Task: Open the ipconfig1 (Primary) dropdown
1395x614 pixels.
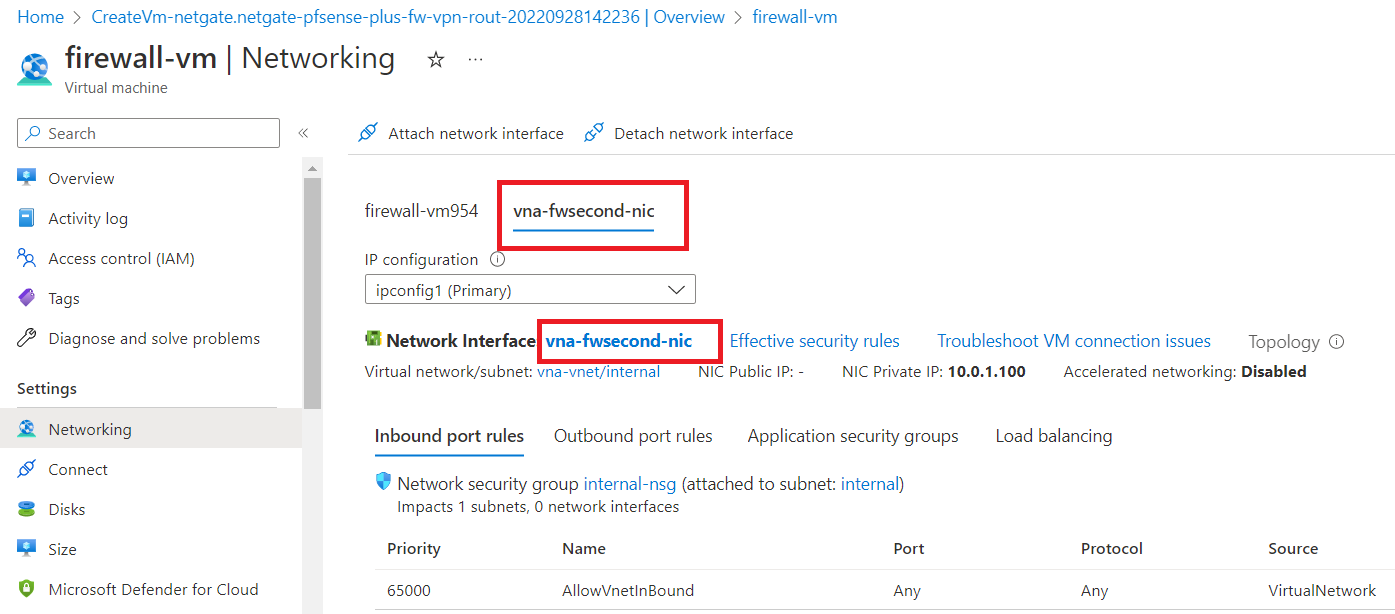Action: tap(530, 290)
